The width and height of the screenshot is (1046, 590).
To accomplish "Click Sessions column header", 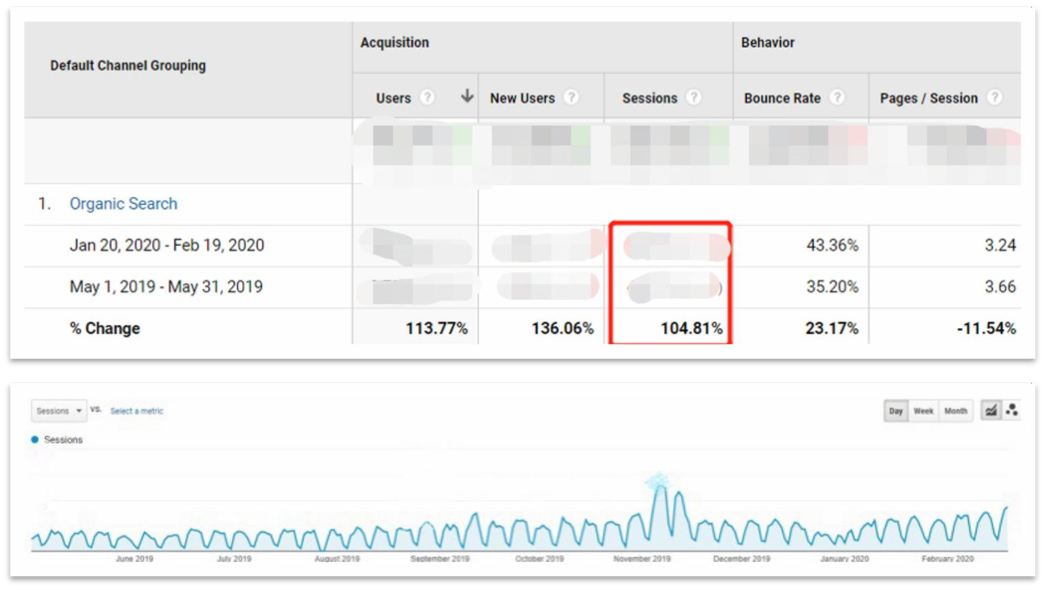I will tap(650, 98).
